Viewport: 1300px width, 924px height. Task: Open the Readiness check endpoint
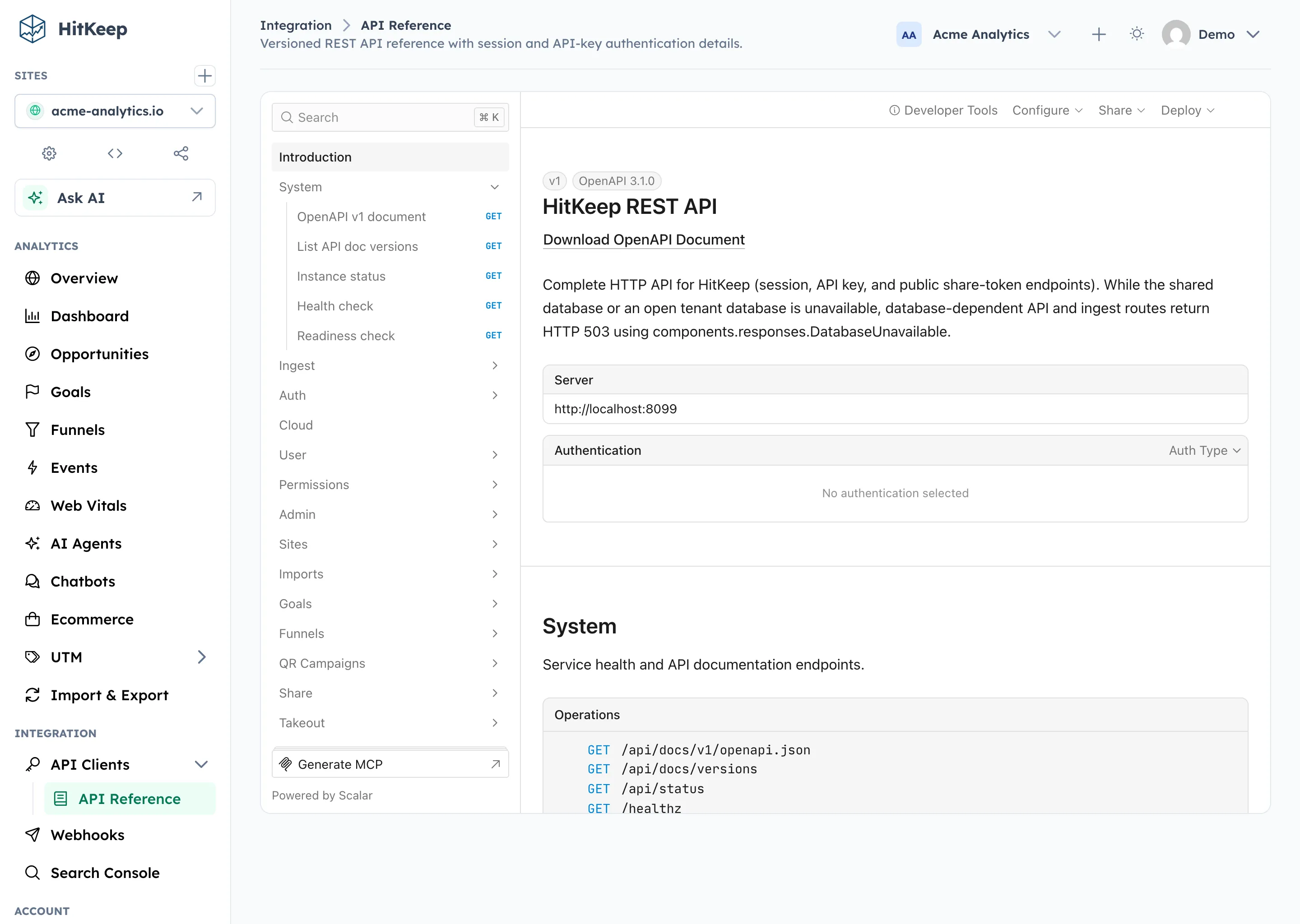click(399, 336)
